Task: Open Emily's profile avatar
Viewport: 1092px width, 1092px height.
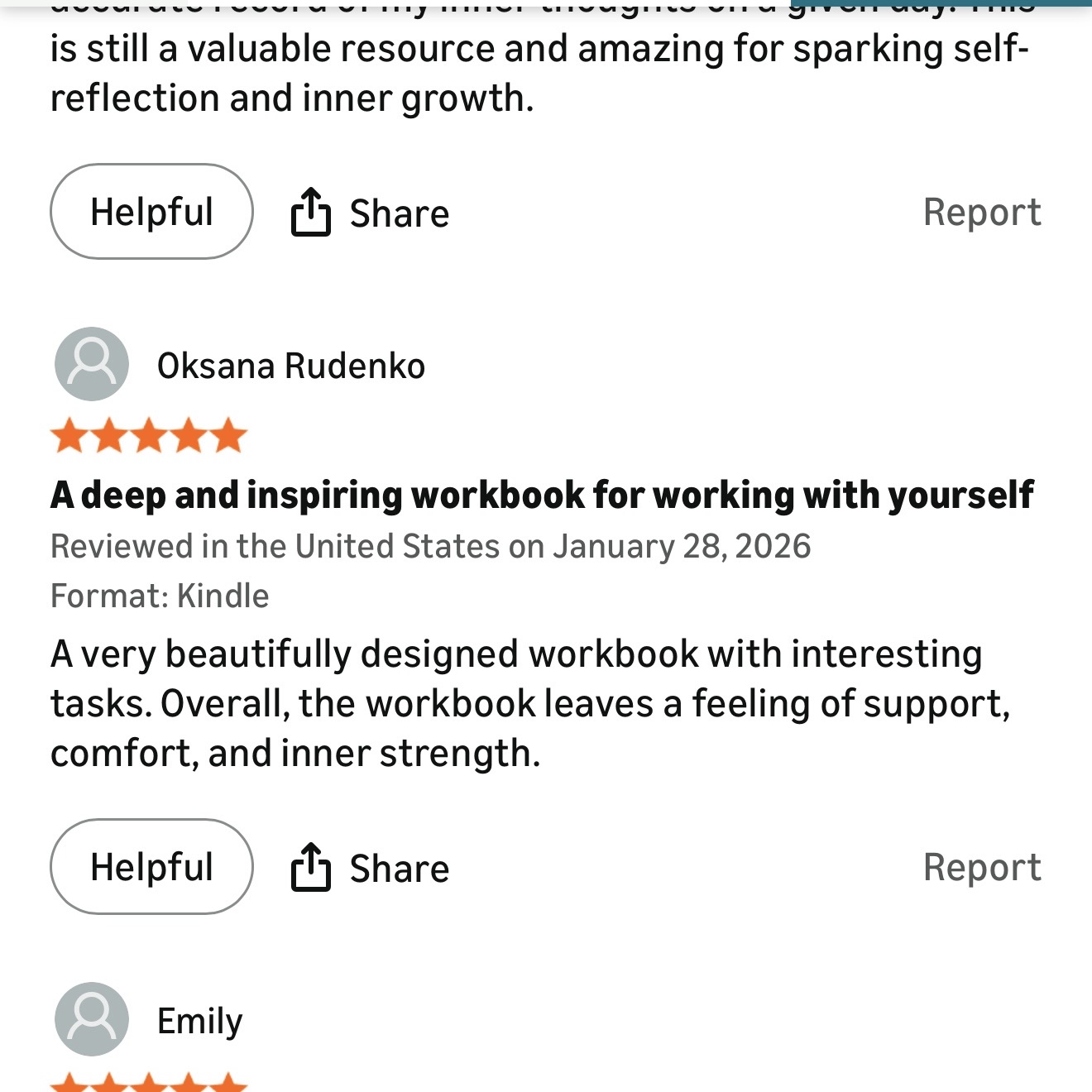Action: point(92,1019)
